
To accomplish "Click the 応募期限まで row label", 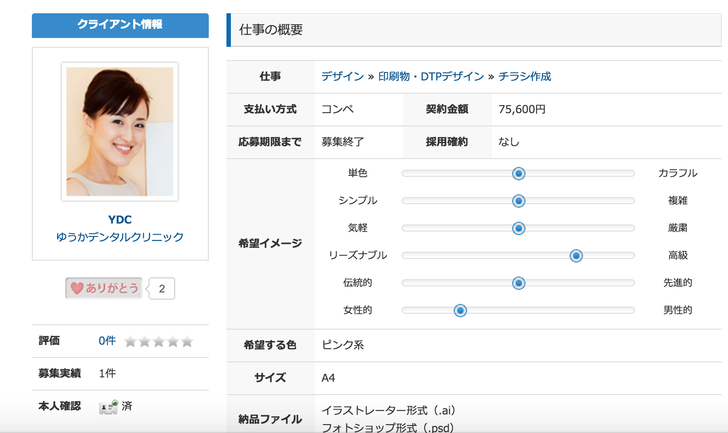I will coord(270,142).
